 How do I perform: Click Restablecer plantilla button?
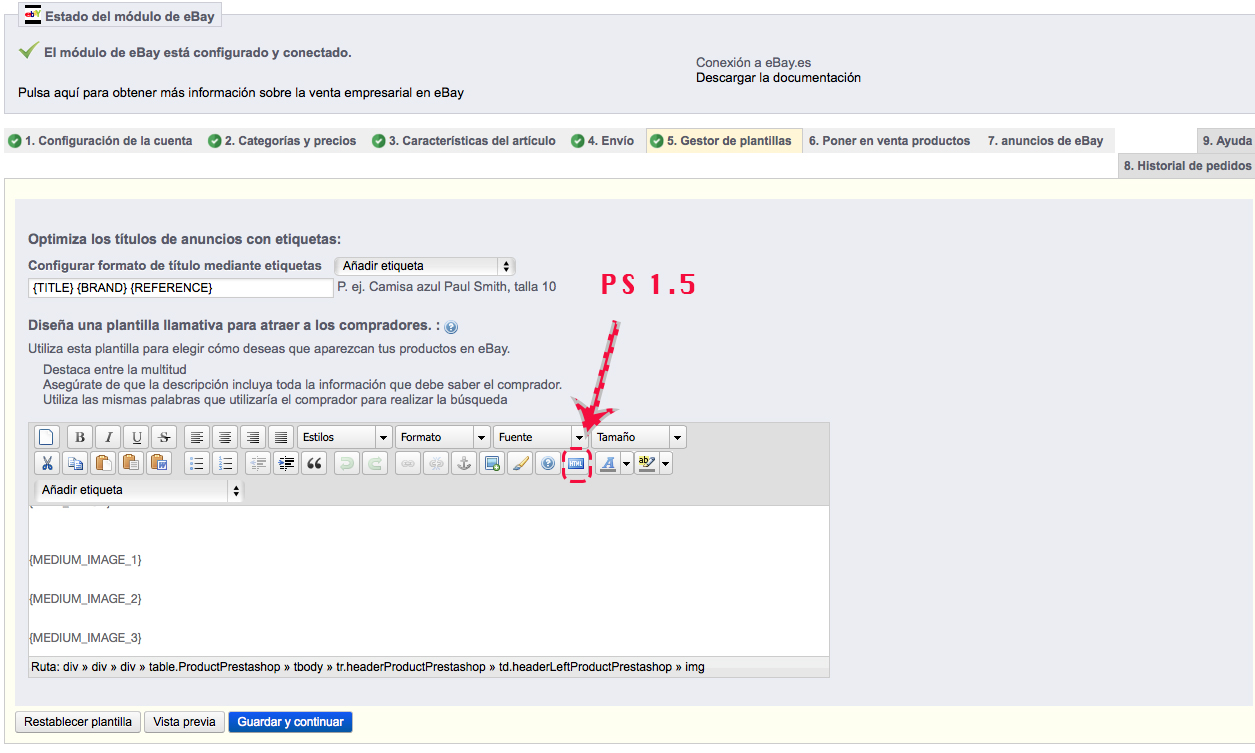[78, 722]
